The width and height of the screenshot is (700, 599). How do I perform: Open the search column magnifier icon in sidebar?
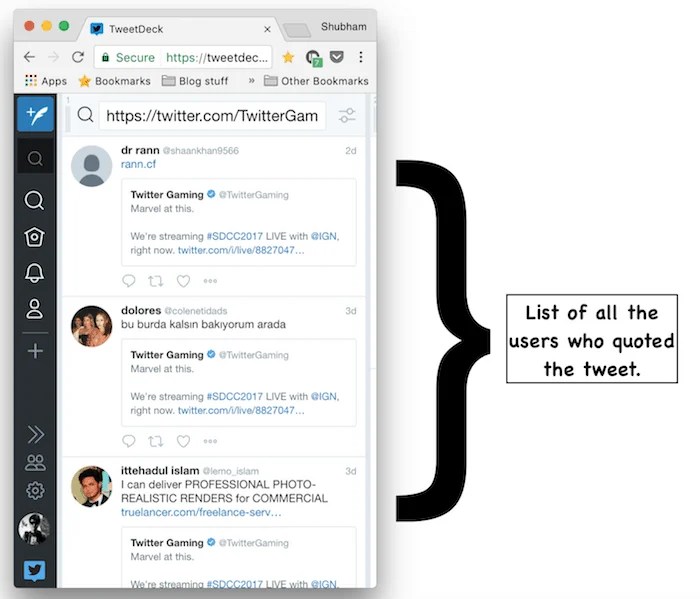pyautogui.click(x=34, y=200)
